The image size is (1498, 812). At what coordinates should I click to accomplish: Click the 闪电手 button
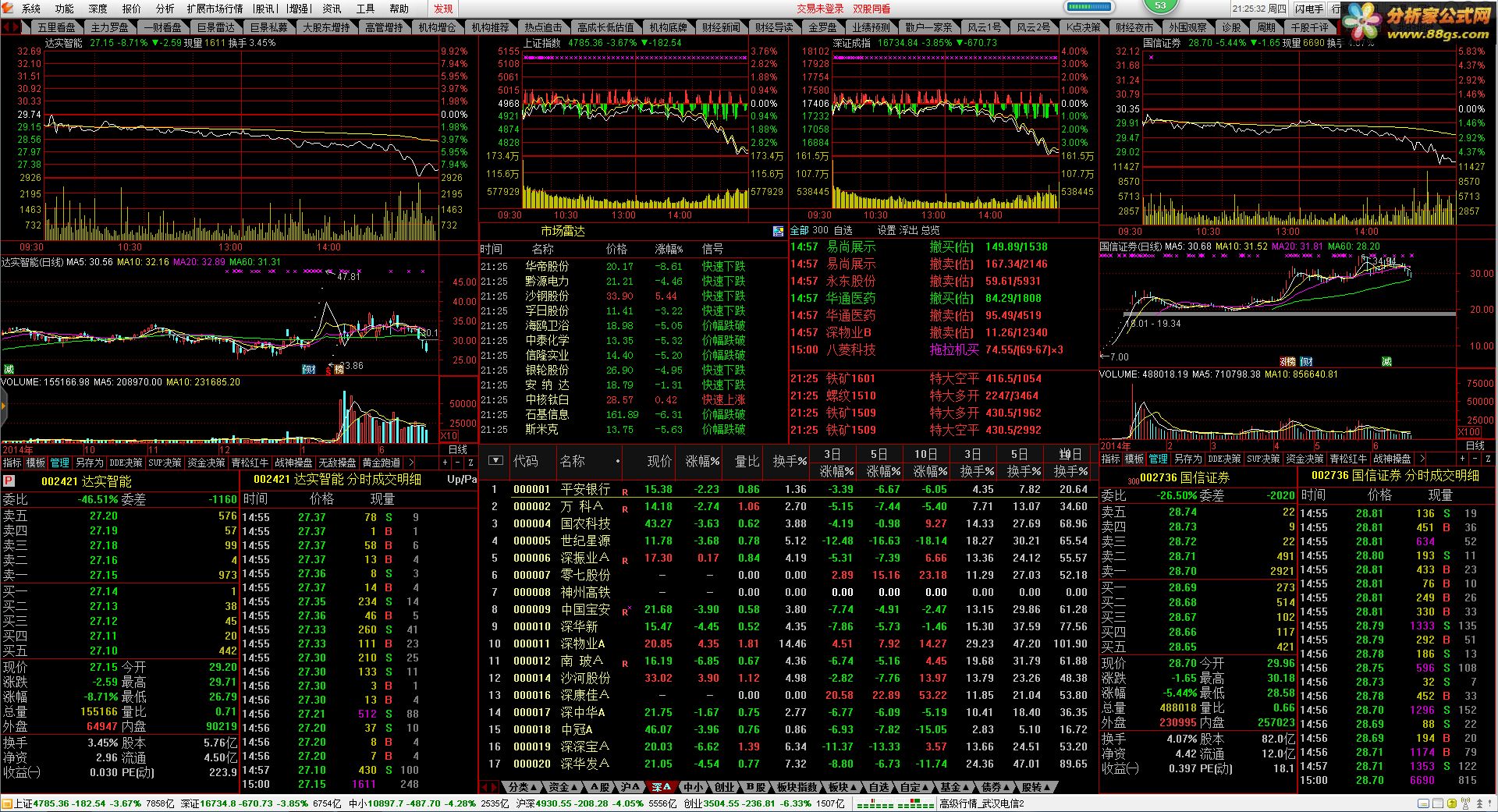[1309, 9]
